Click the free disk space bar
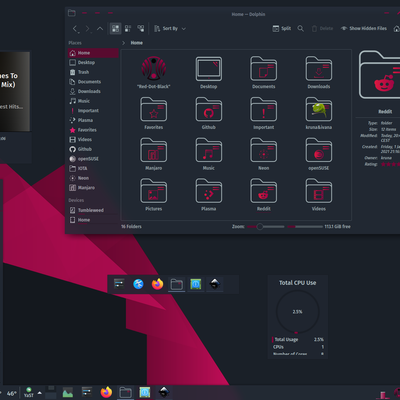This screenshot has width=400, height=400. point(305,227)
